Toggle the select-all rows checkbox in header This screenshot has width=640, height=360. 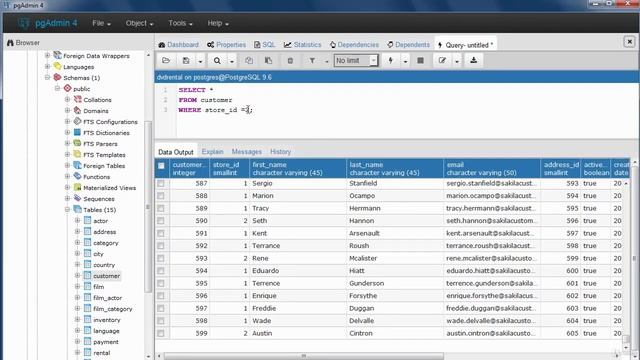(x=161, y=166)
